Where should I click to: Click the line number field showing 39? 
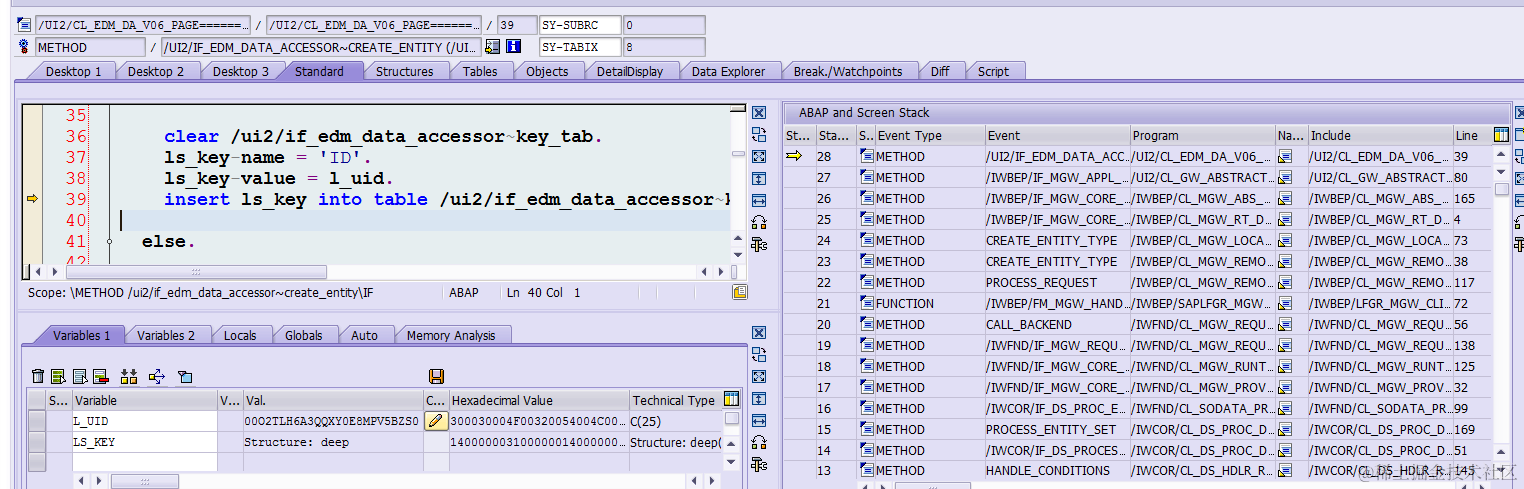517,24
